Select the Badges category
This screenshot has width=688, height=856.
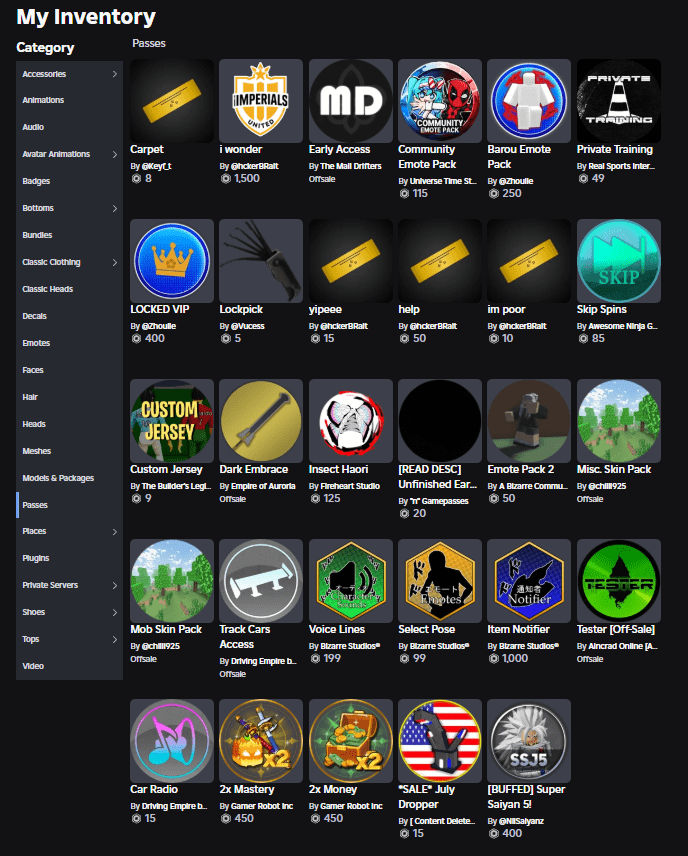click(36, 181)
